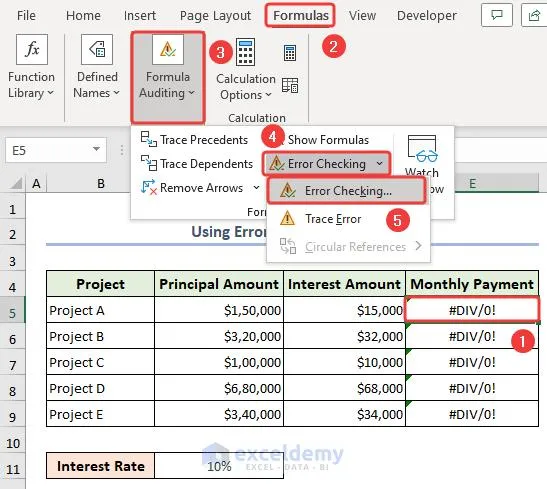This screenshot has width=547, height=489.
Task: Select Trace Dependents command
Action: [x=196, y=164]
